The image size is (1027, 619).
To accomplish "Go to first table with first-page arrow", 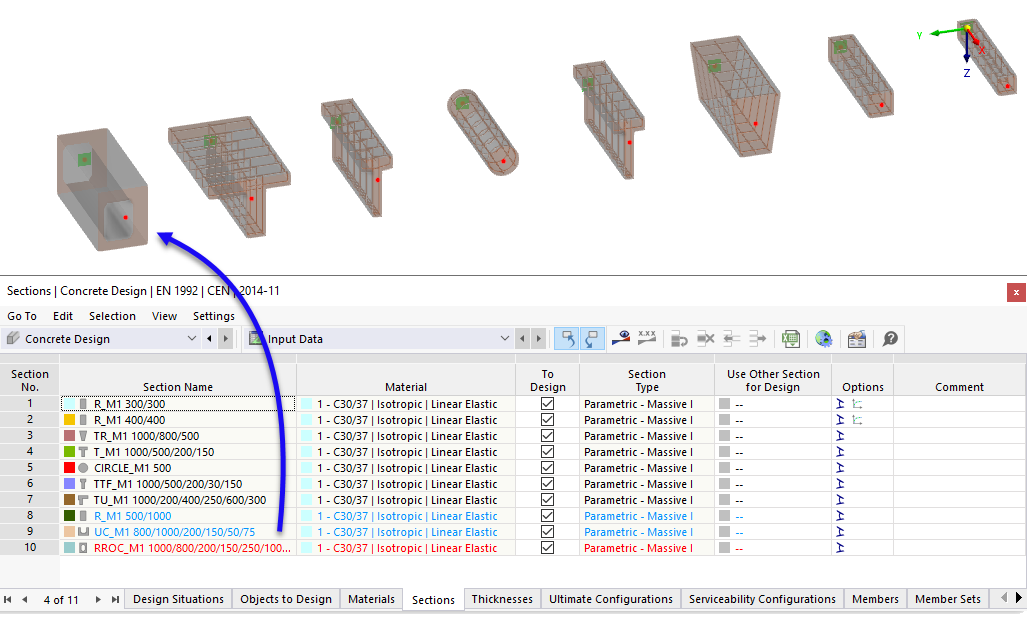I will [x=8, y=599].
